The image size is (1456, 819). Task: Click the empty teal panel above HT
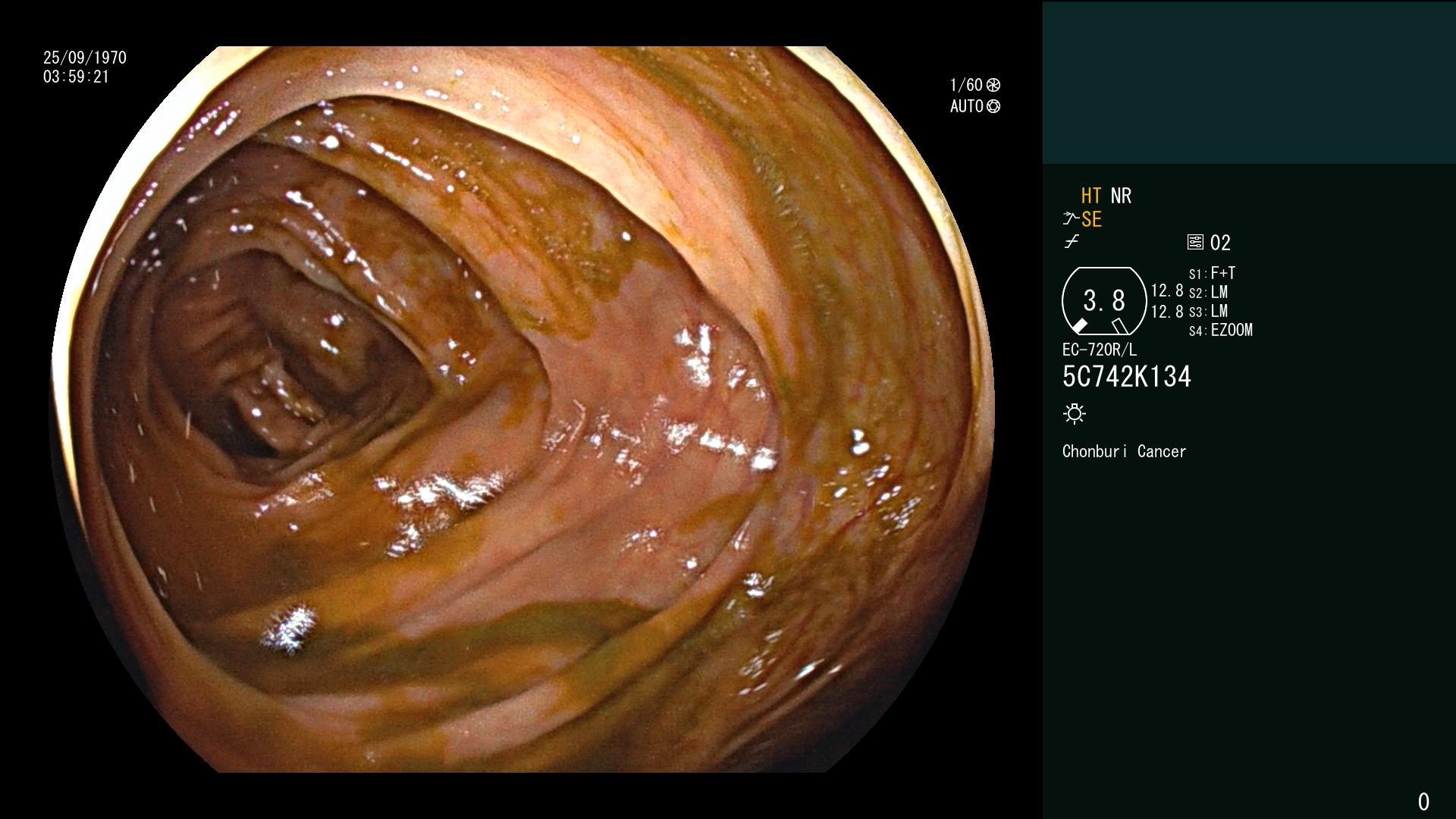[x=1249, y=83]
